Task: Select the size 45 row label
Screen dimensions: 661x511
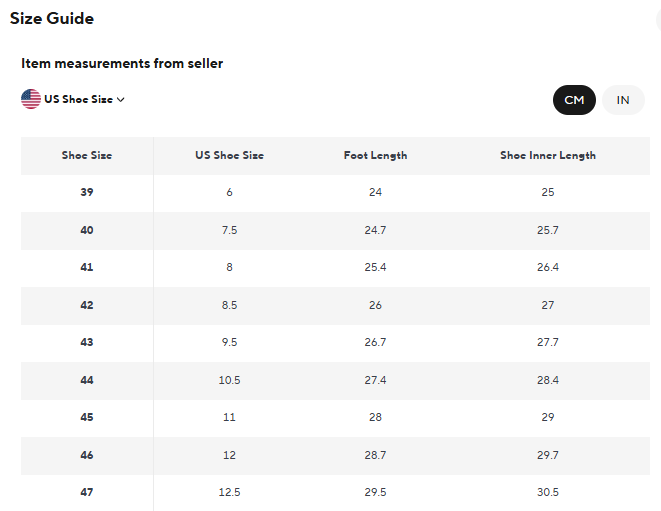Action: [x=87, y=417]
